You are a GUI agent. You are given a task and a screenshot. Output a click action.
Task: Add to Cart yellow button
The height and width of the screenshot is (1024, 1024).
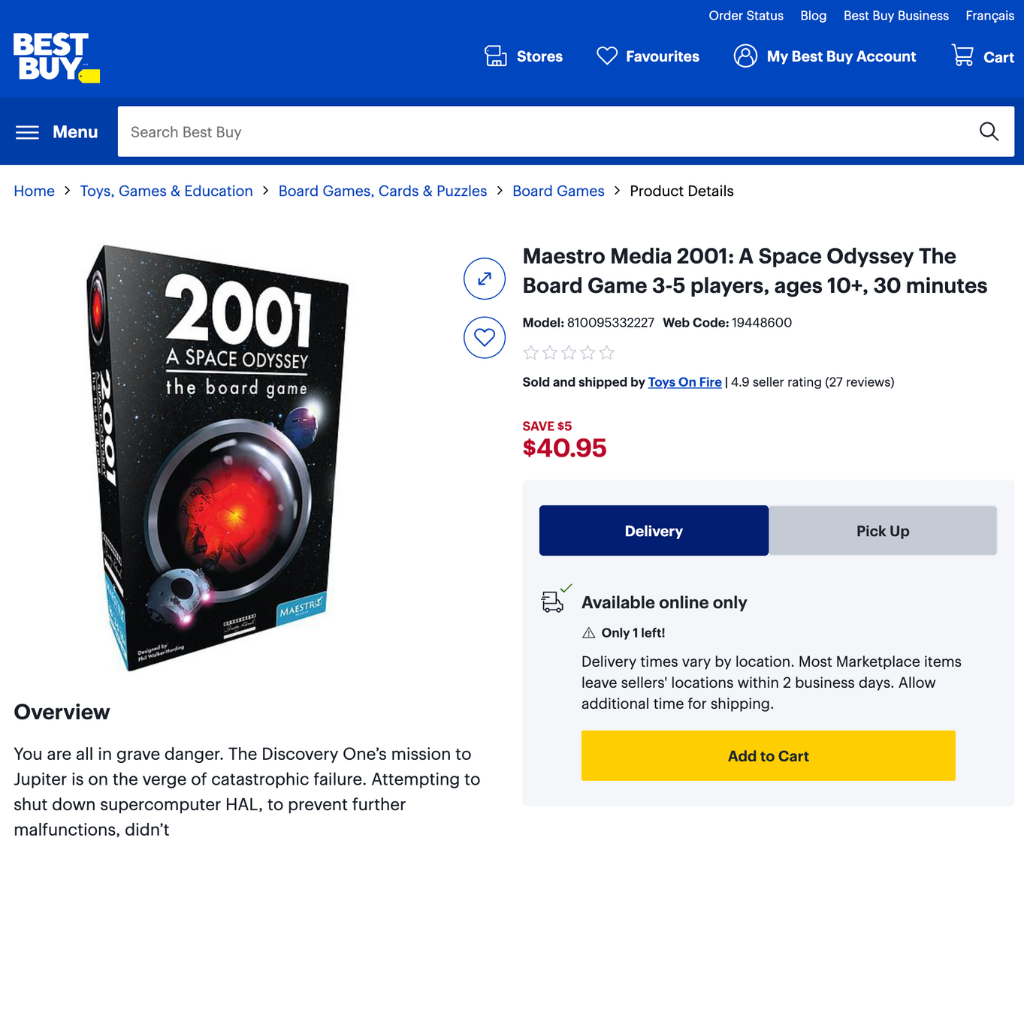pyautogui.click(x=768, y=756)
